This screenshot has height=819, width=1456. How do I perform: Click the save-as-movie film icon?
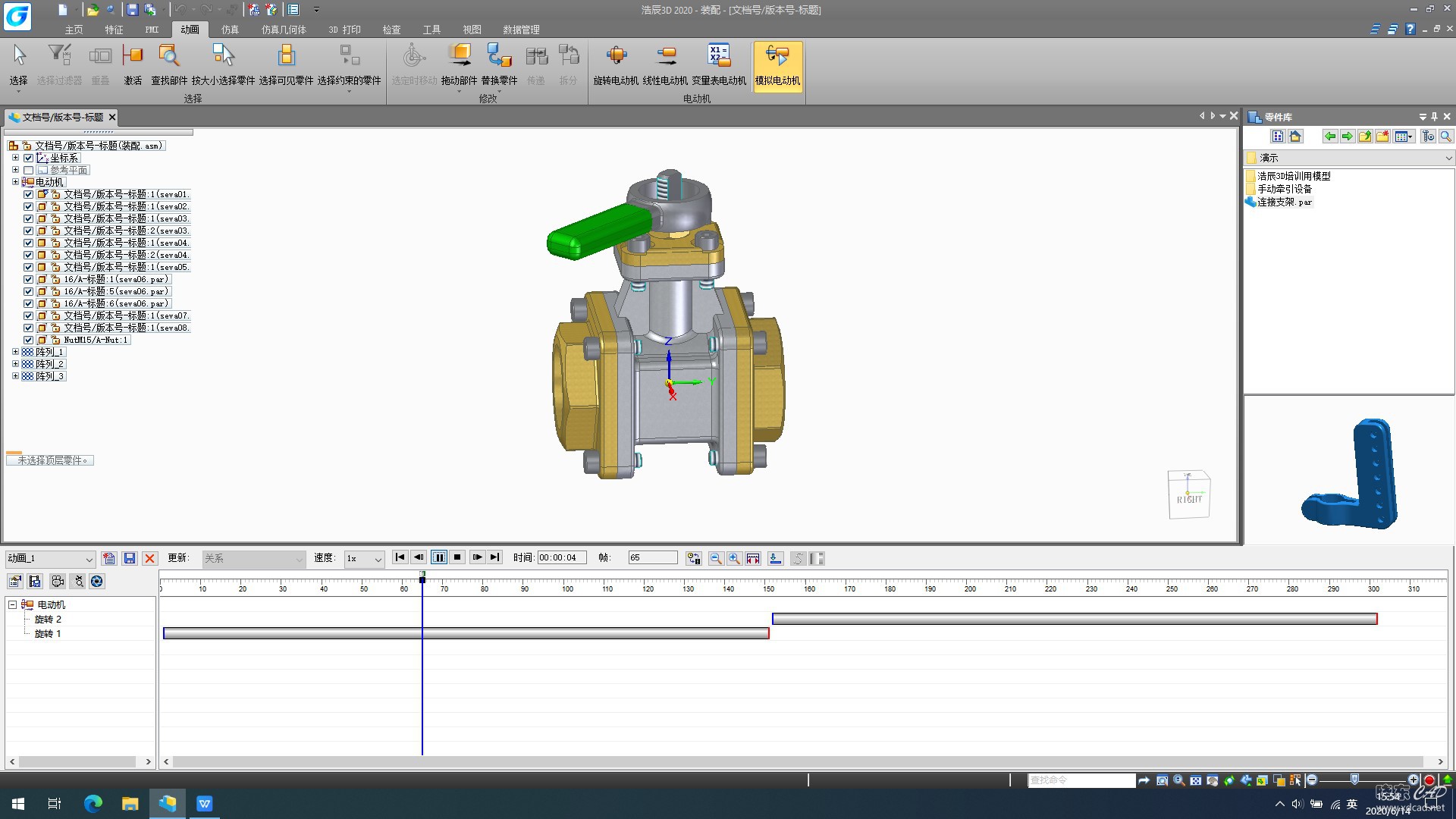(x=35, y=582)
